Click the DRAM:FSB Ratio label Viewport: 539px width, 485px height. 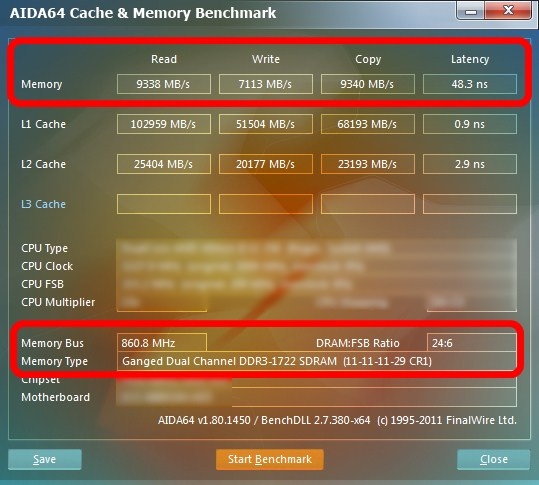click(358, 343)
